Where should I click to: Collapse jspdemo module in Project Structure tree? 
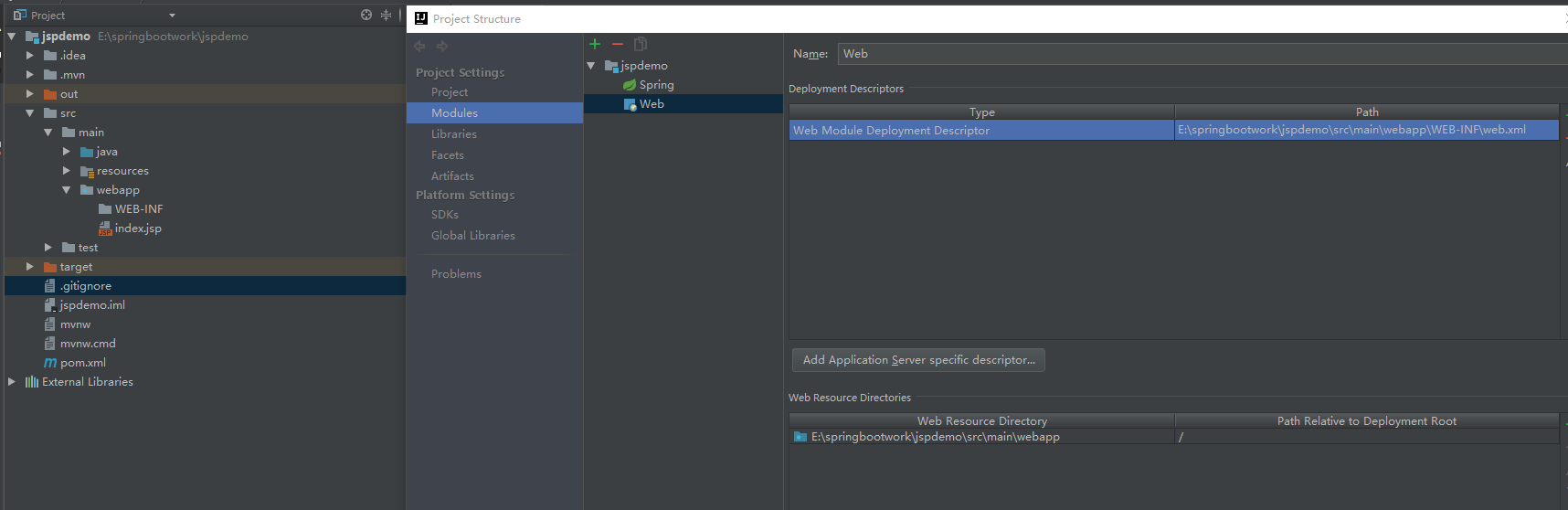point(591,66)
